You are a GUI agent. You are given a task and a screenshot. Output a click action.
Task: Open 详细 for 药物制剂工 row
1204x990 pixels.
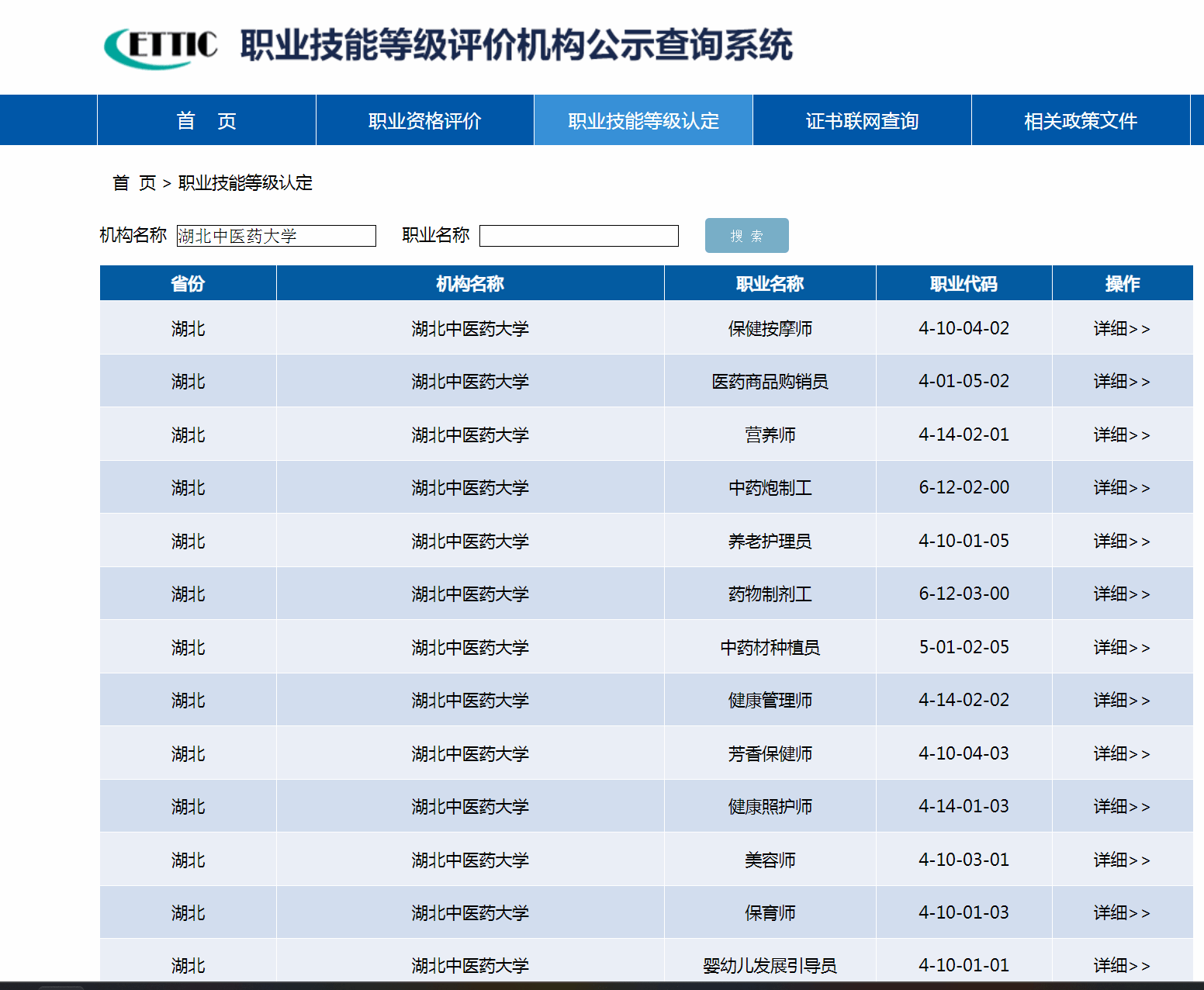[x=1122, y=594]
